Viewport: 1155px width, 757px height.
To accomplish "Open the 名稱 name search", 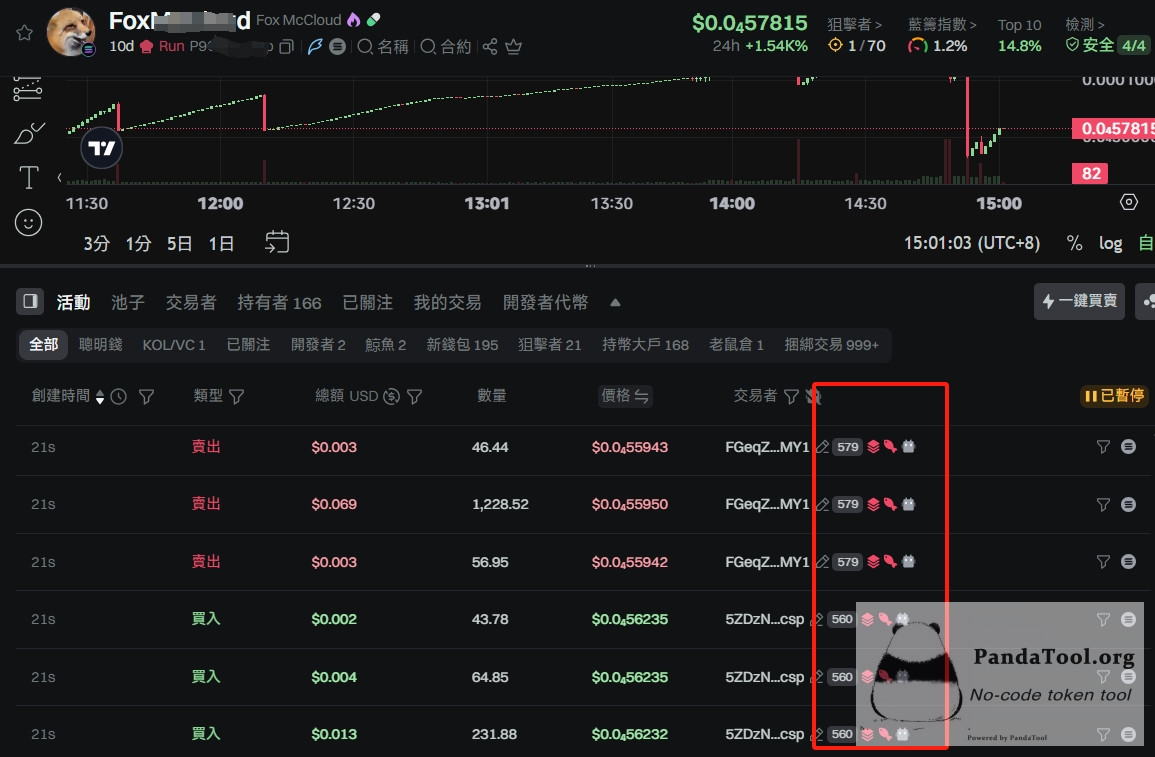I will 382,47.
